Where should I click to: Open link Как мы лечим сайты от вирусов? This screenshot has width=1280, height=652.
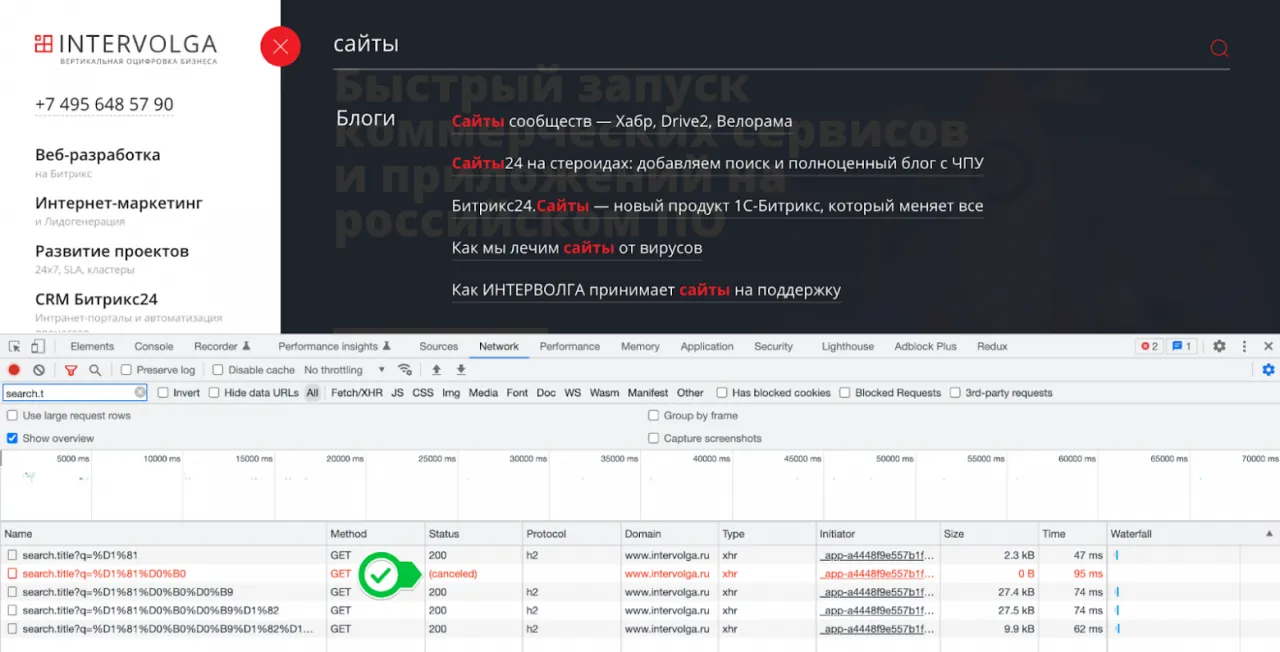(577, 248)
